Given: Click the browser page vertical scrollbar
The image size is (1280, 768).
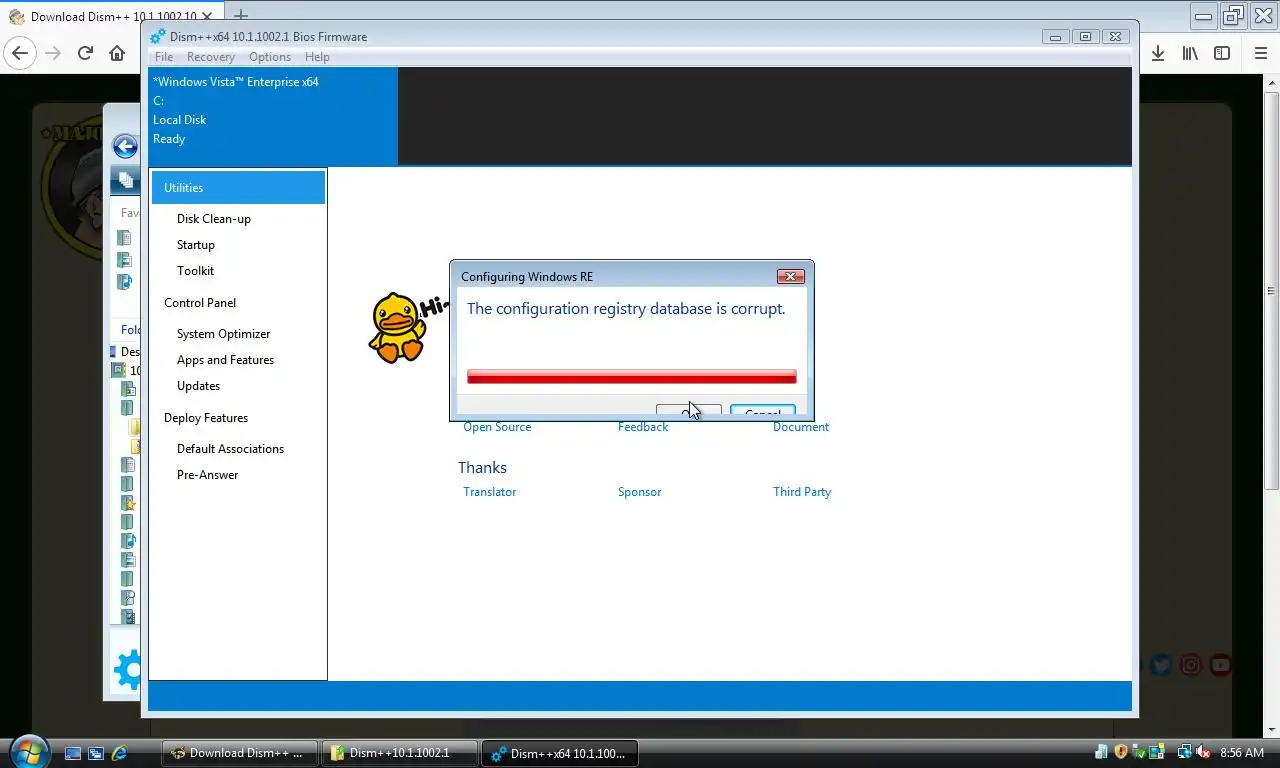Looking at the screenshot, I should [x=1271, y=289].
